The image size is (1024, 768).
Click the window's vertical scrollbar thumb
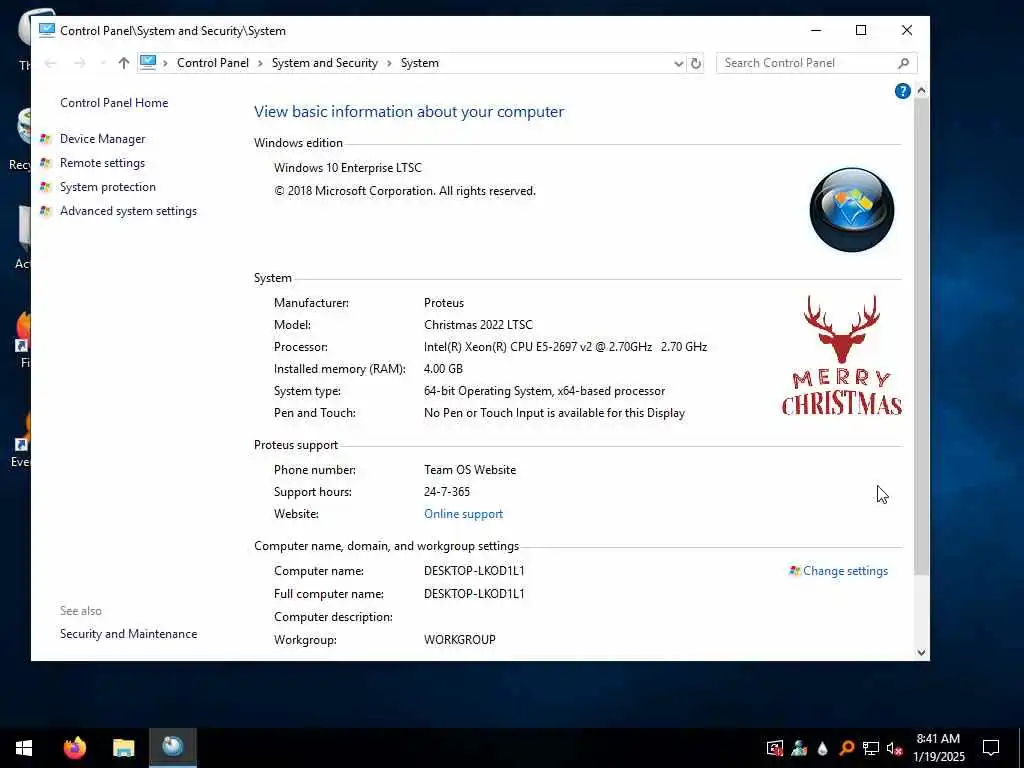(921, 336)
